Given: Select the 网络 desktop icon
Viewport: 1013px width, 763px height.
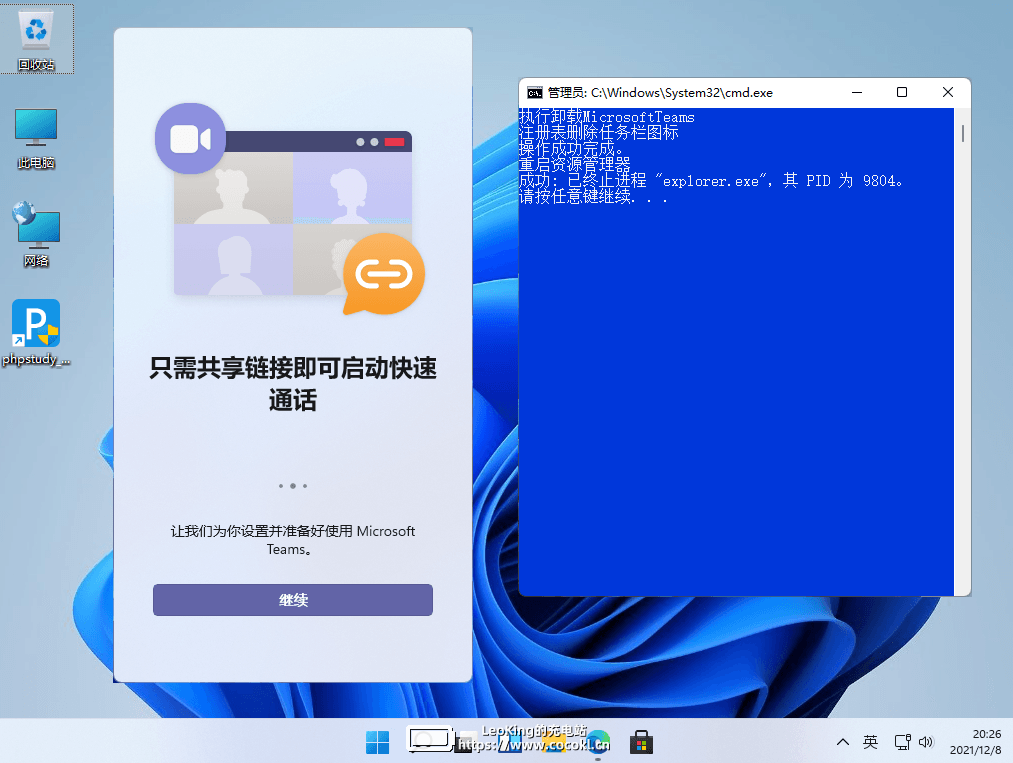Looking at the screenshot, I should [x=36, y=235].
